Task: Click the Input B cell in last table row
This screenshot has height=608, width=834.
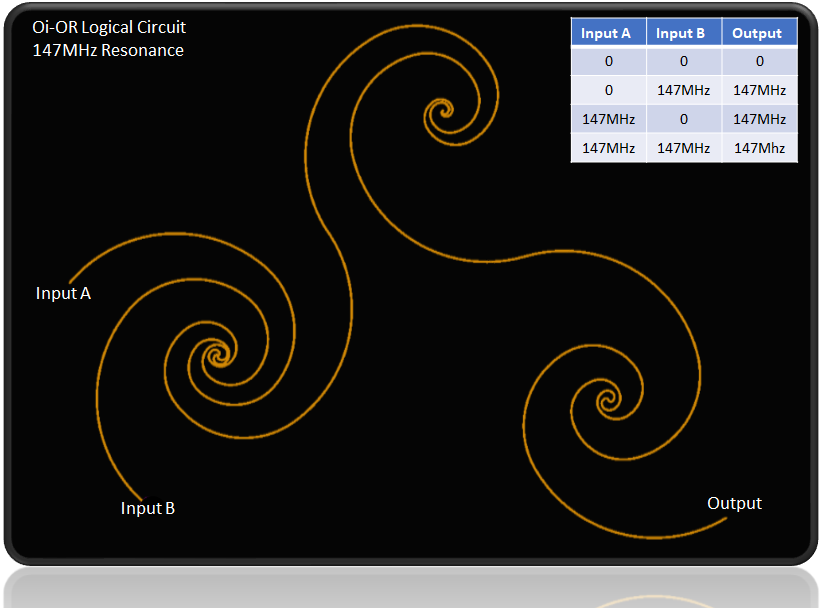Action: point(683,148)
